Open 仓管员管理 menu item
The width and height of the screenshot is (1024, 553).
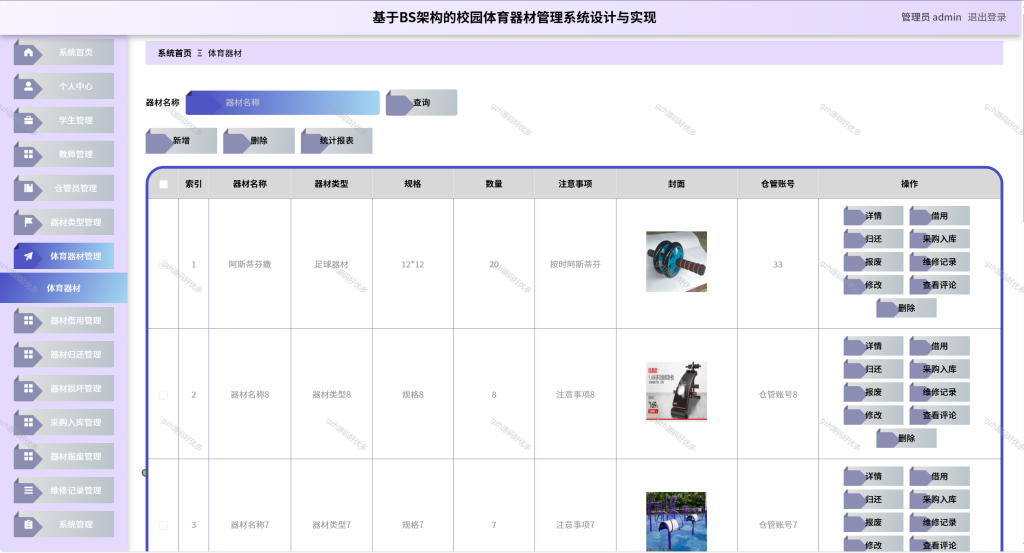click(63, 188)
